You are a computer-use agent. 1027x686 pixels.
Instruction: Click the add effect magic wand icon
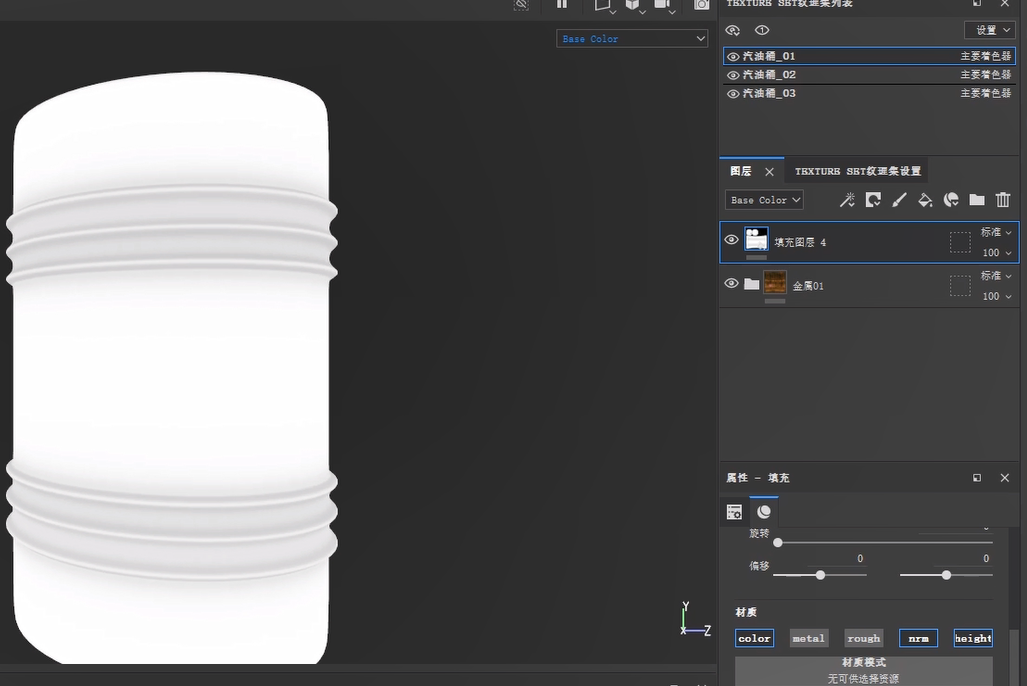point(847,200)
